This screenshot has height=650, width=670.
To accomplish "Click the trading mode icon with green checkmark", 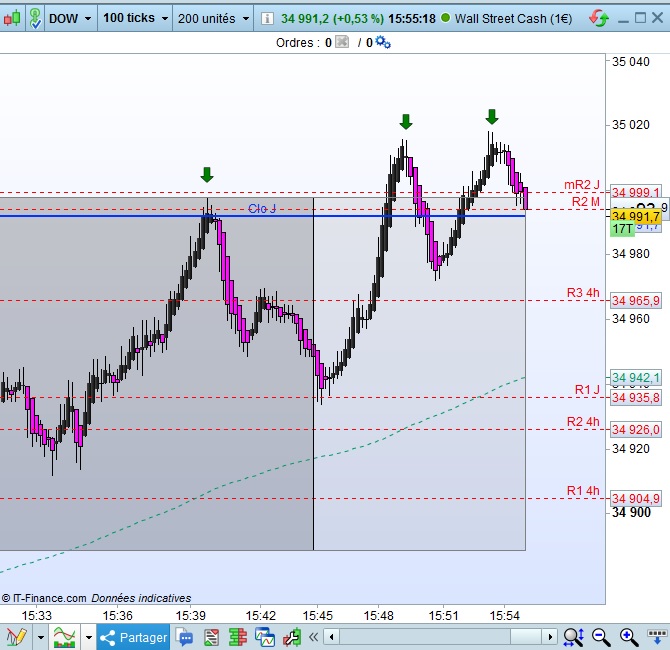I will click(35, 18).
